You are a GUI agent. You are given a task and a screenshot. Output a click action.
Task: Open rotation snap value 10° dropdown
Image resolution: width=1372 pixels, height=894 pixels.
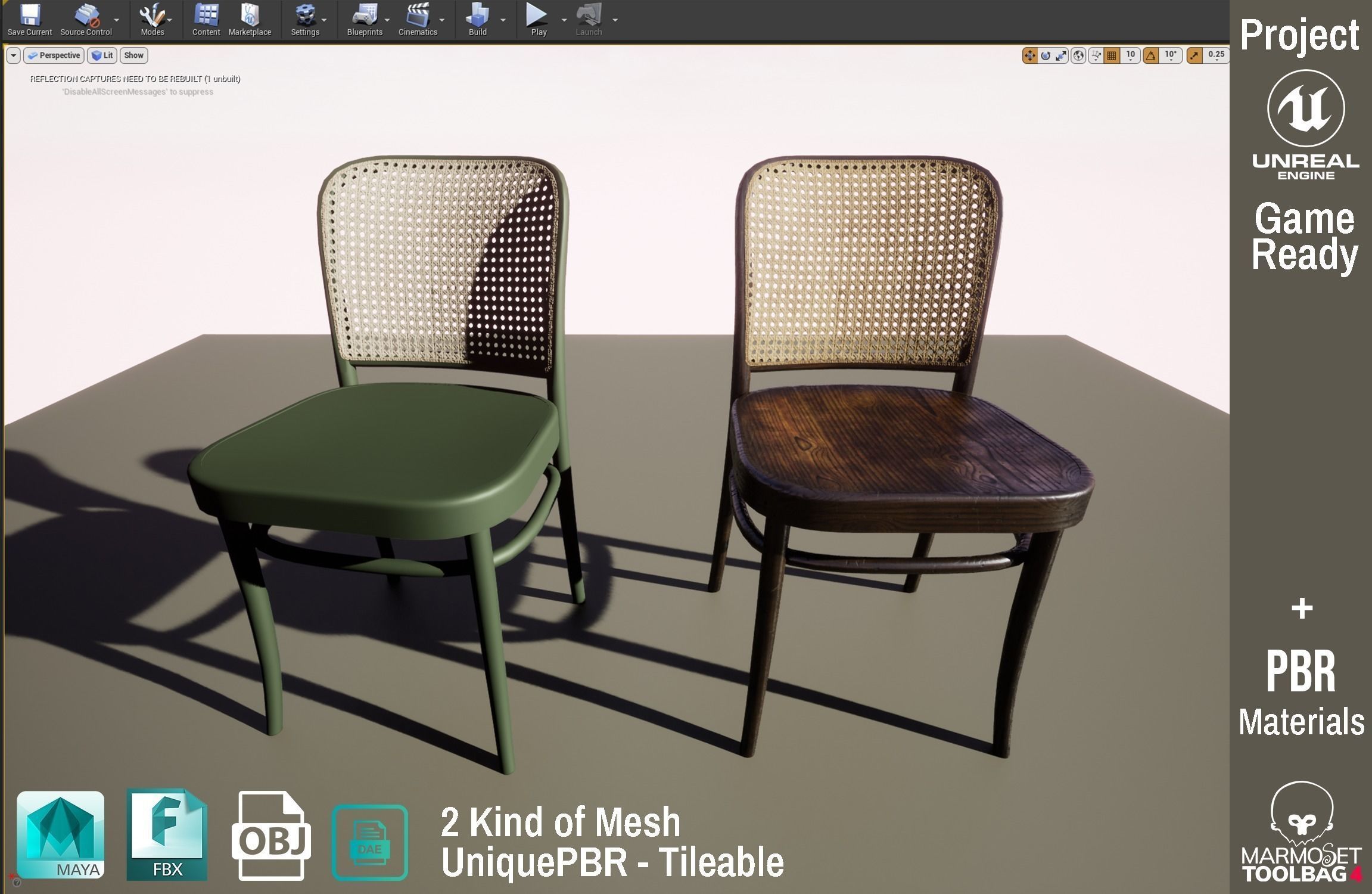pyautogui.click(x=1171, y=55)
